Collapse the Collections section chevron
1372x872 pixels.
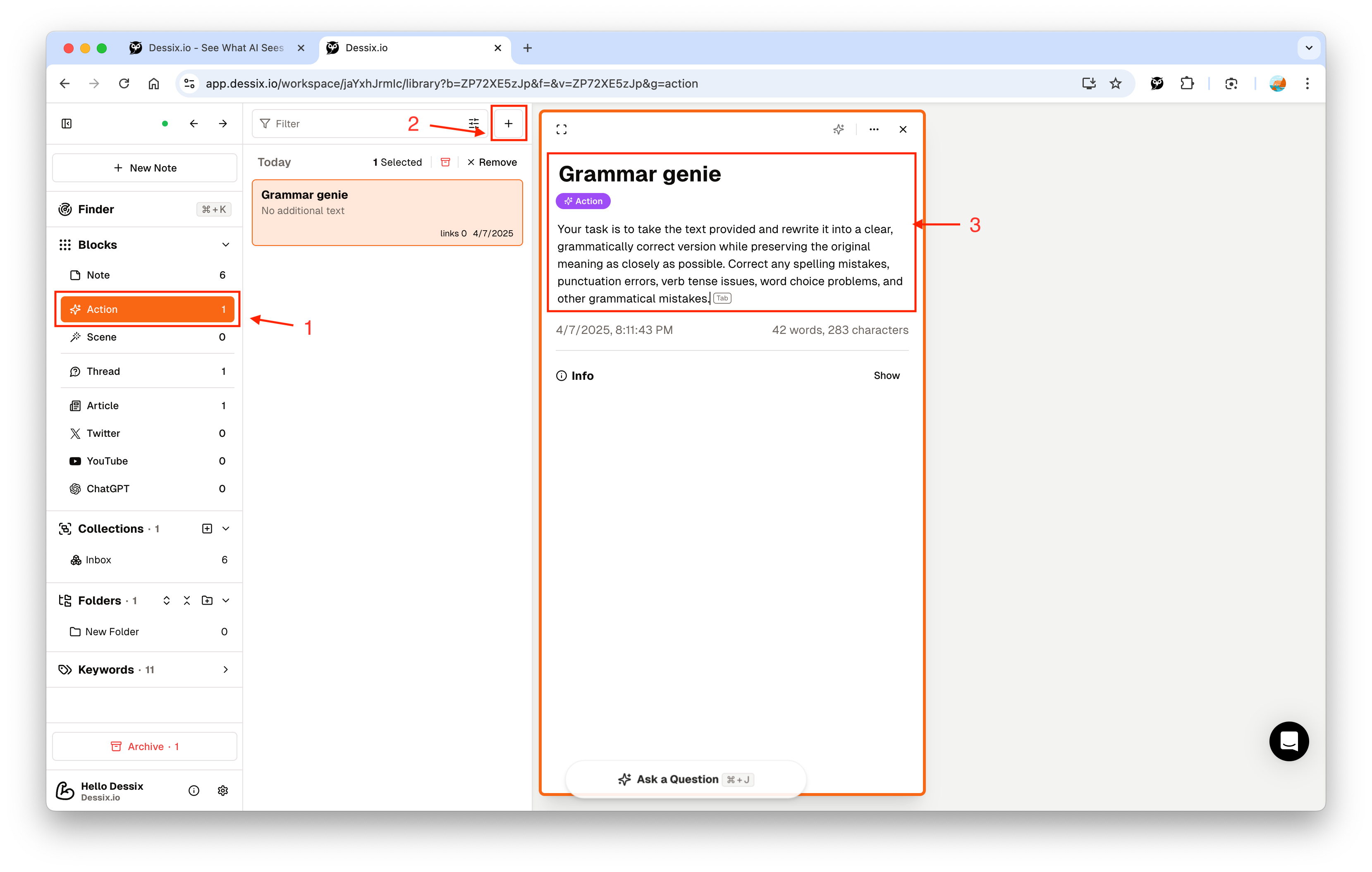click(x=226, y=529)
